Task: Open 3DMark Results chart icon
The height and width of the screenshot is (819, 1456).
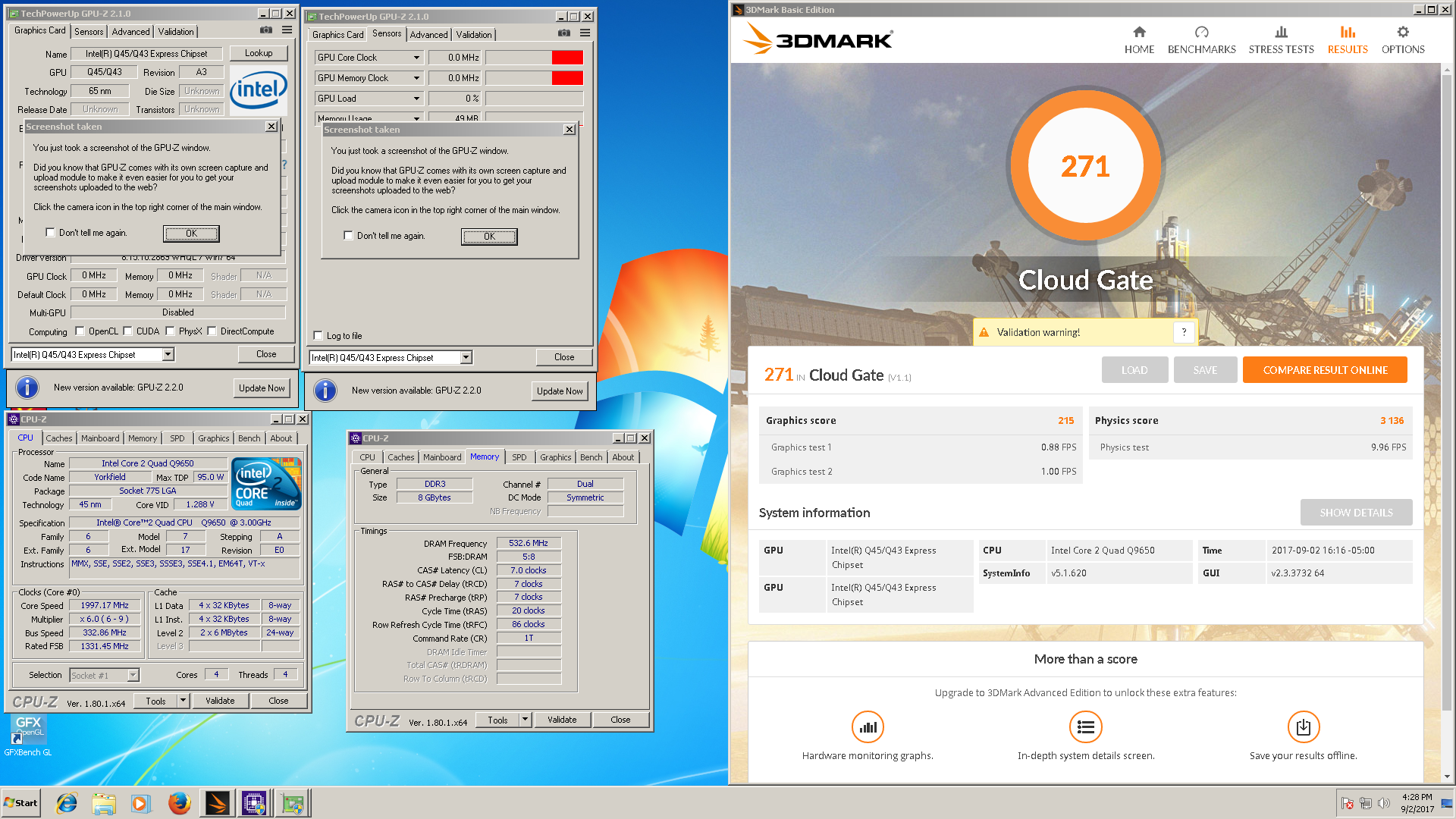Action: pyautogui.click(x=1348, y=32)
